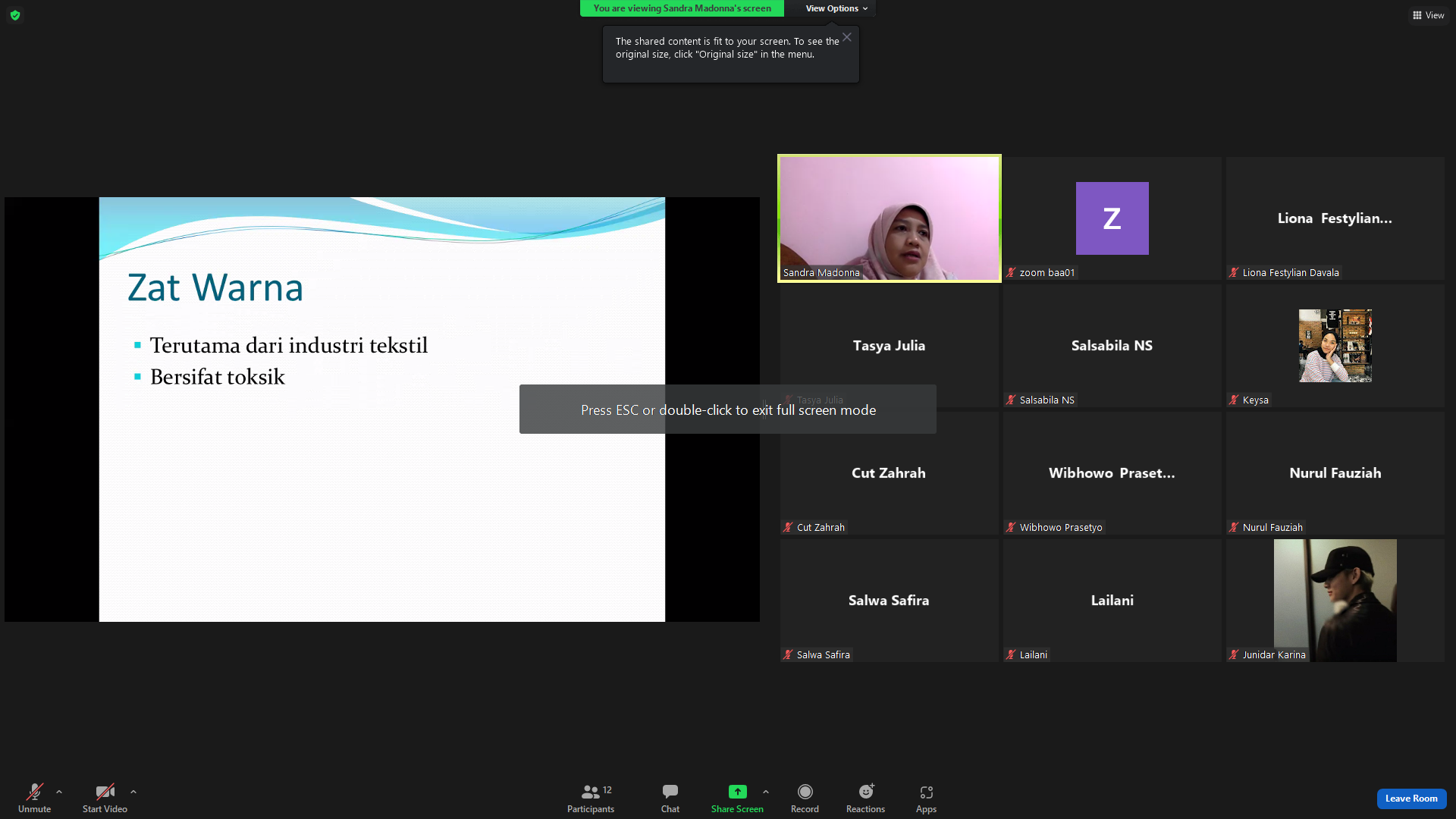
Task: Click the 'Zat Warna' slide title
Action: coord(215,287)
